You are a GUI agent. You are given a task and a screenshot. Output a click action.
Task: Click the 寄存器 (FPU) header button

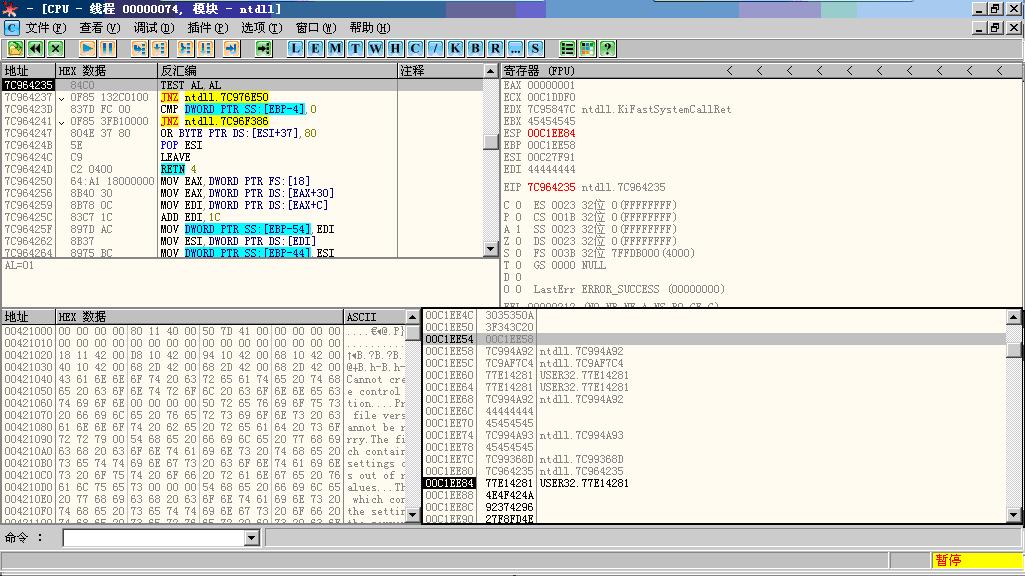[x=539, y=71]
